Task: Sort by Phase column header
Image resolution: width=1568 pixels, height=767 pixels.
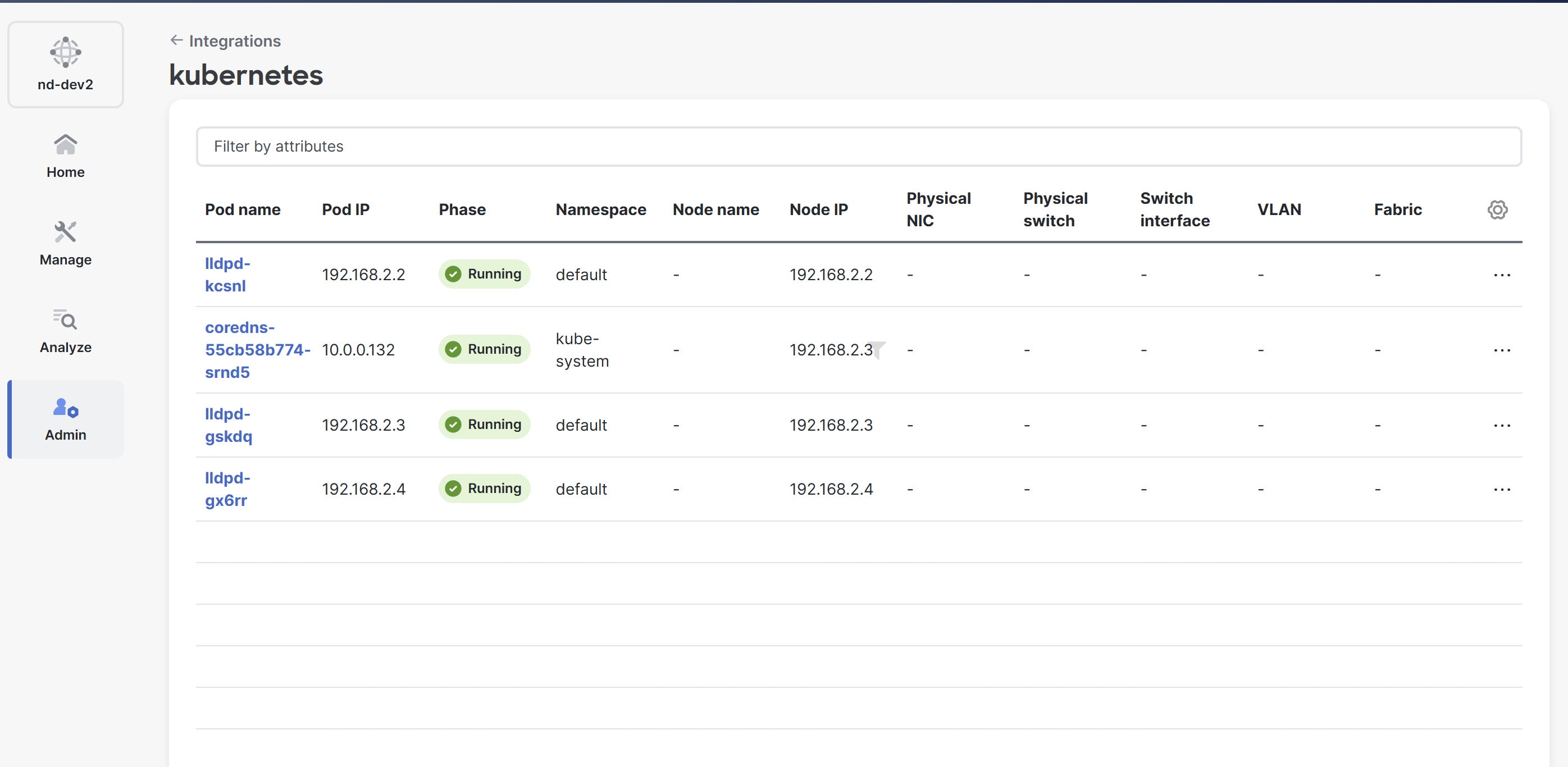Action: tap(462, 210)
